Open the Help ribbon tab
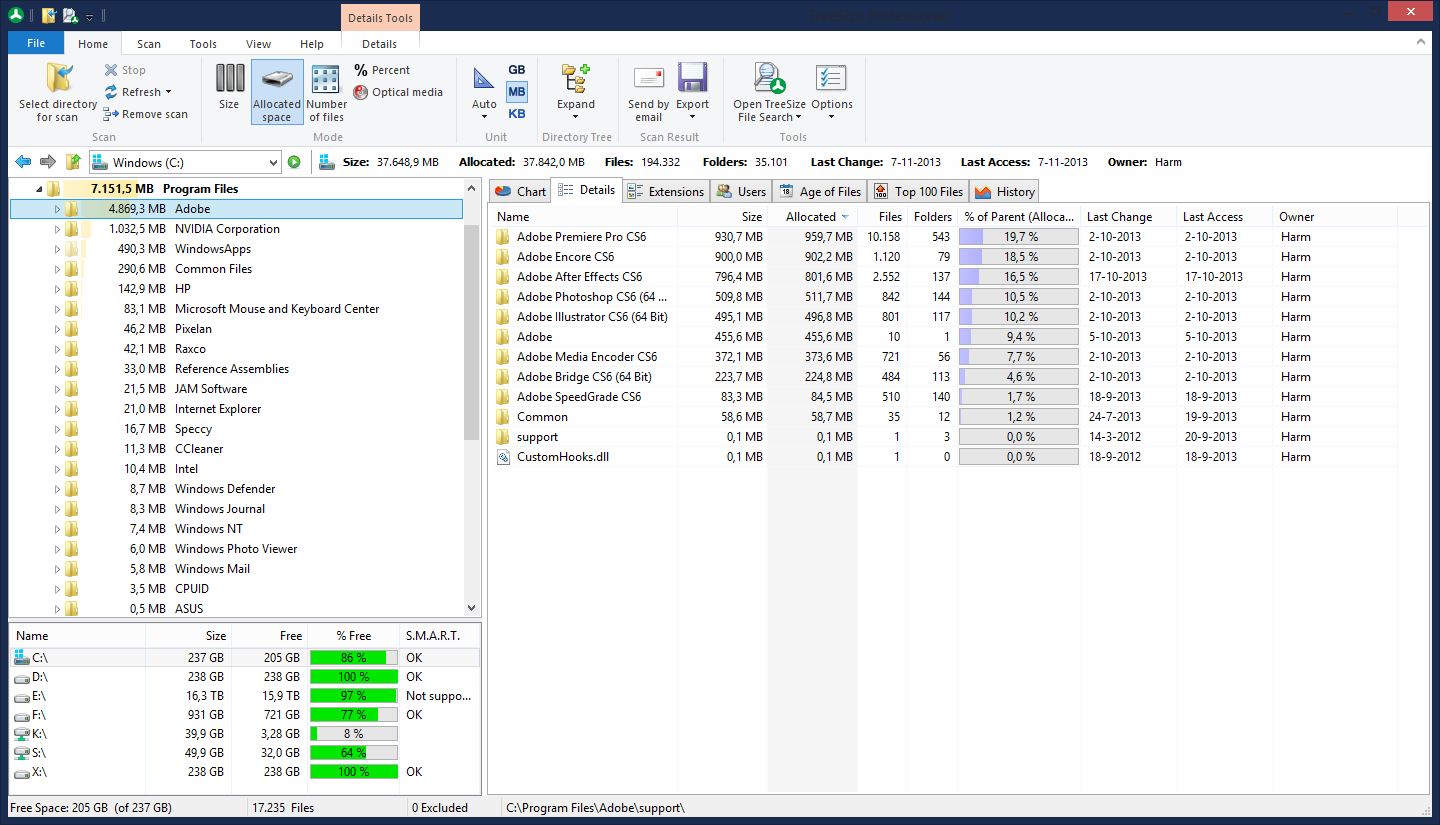This screenshot has height=825, width=1440. 312,44
